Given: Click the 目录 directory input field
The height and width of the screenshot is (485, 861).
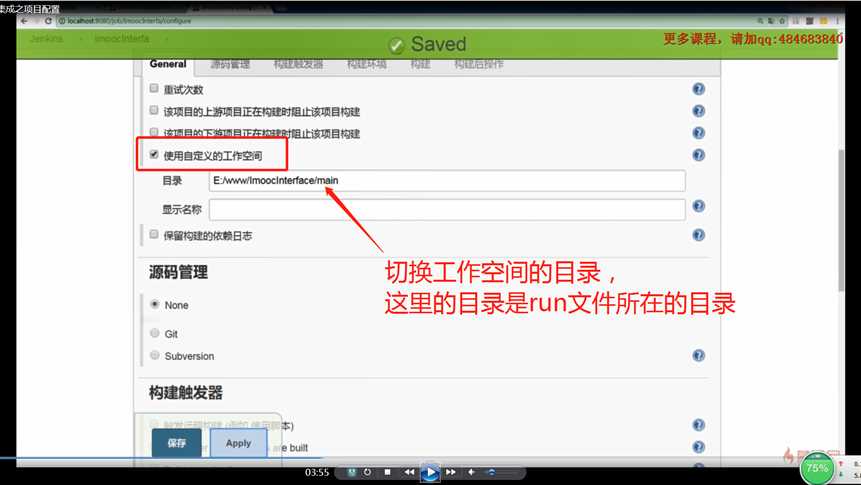Looking at the screenshot, I should (x=447, y=181).
